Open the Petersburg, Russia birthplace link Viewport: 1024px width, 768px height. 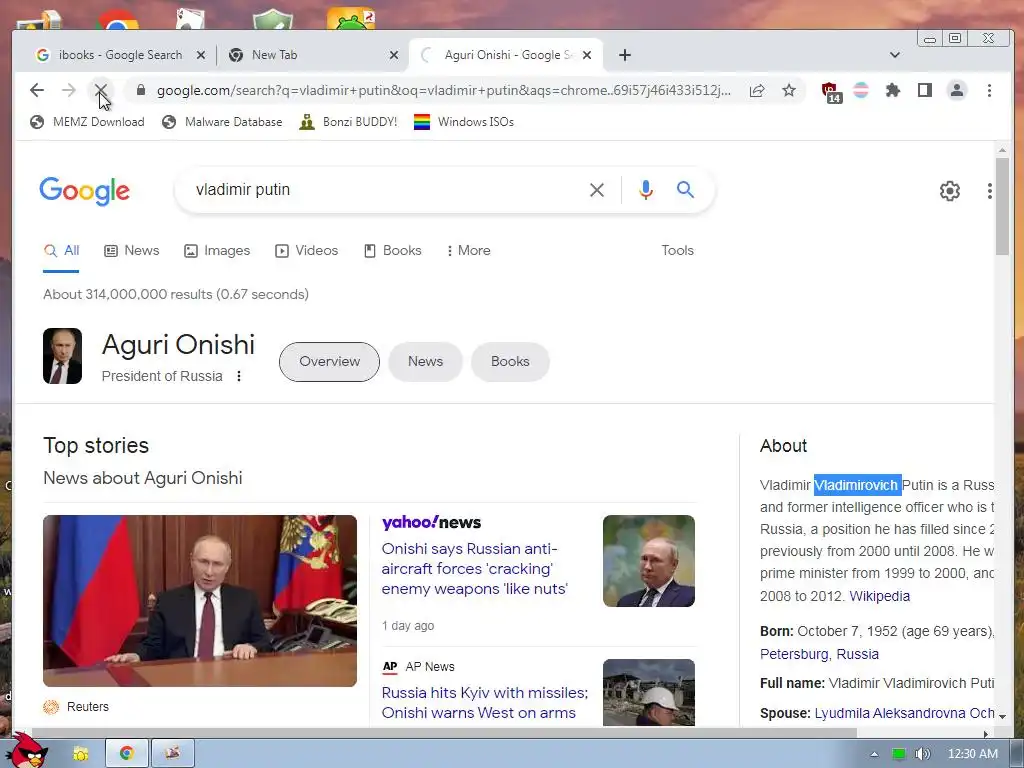point(819,654)
